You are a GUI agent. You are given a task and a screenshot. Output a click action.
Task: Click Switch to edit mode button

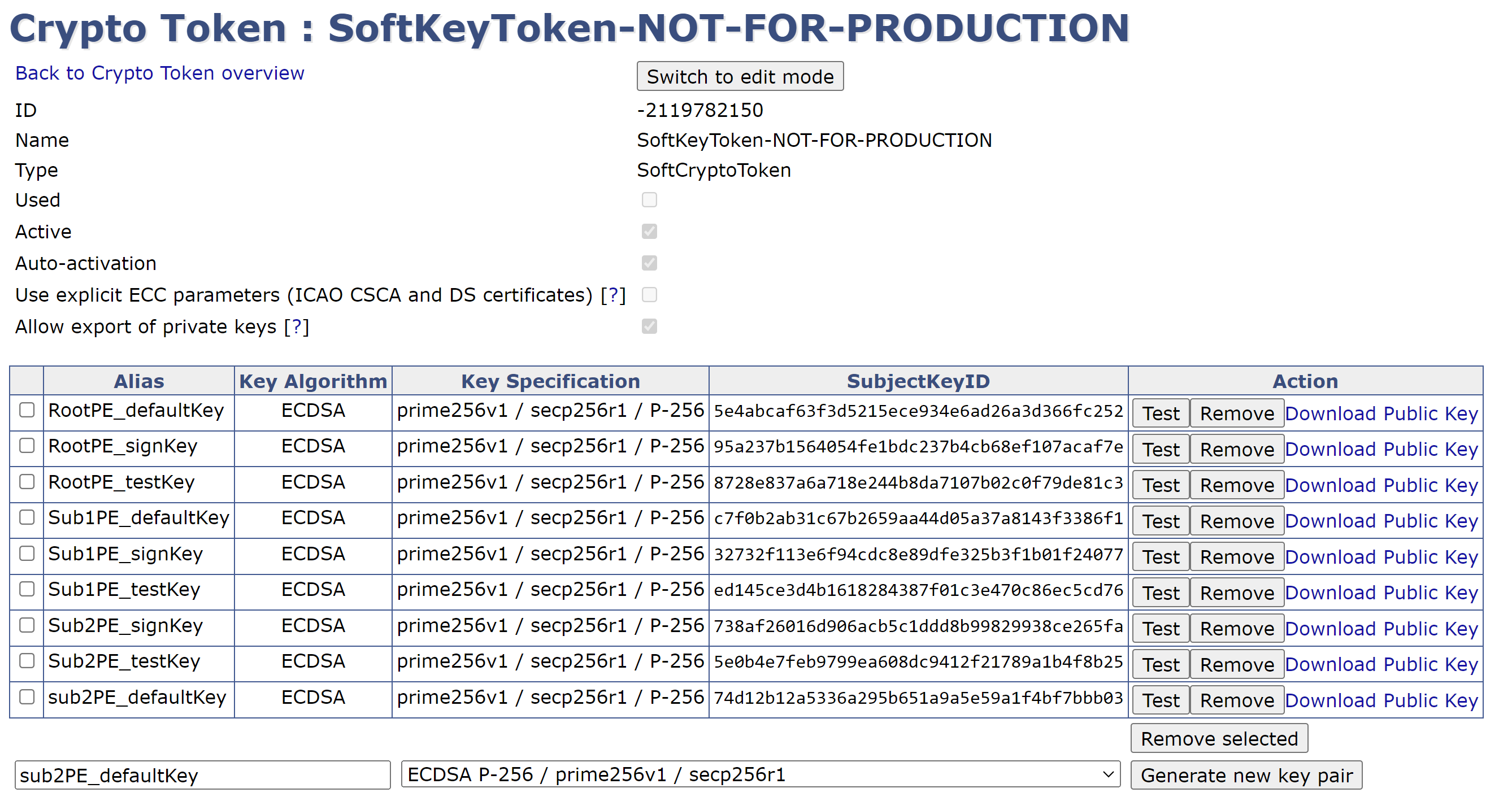pos(740,76)
